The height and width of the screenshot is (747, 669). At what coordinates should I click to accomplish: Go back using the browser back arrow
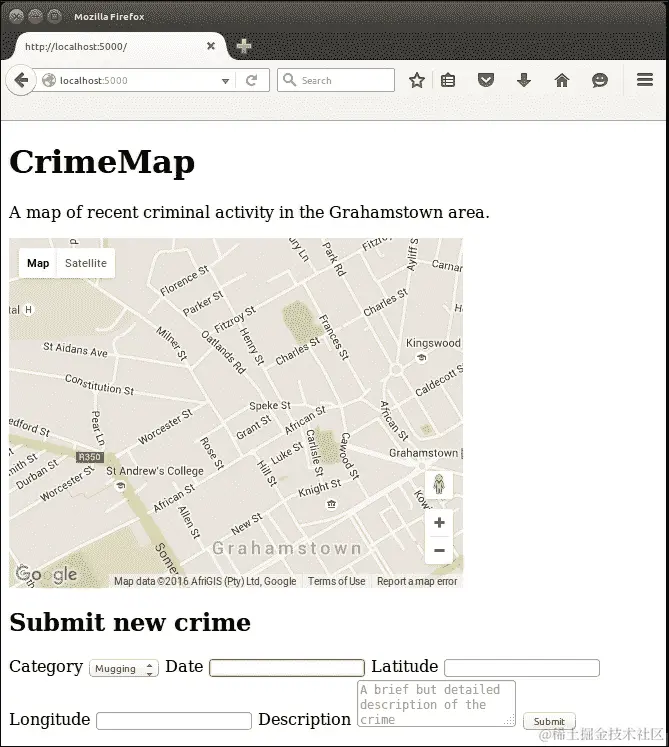pos(21,80)
